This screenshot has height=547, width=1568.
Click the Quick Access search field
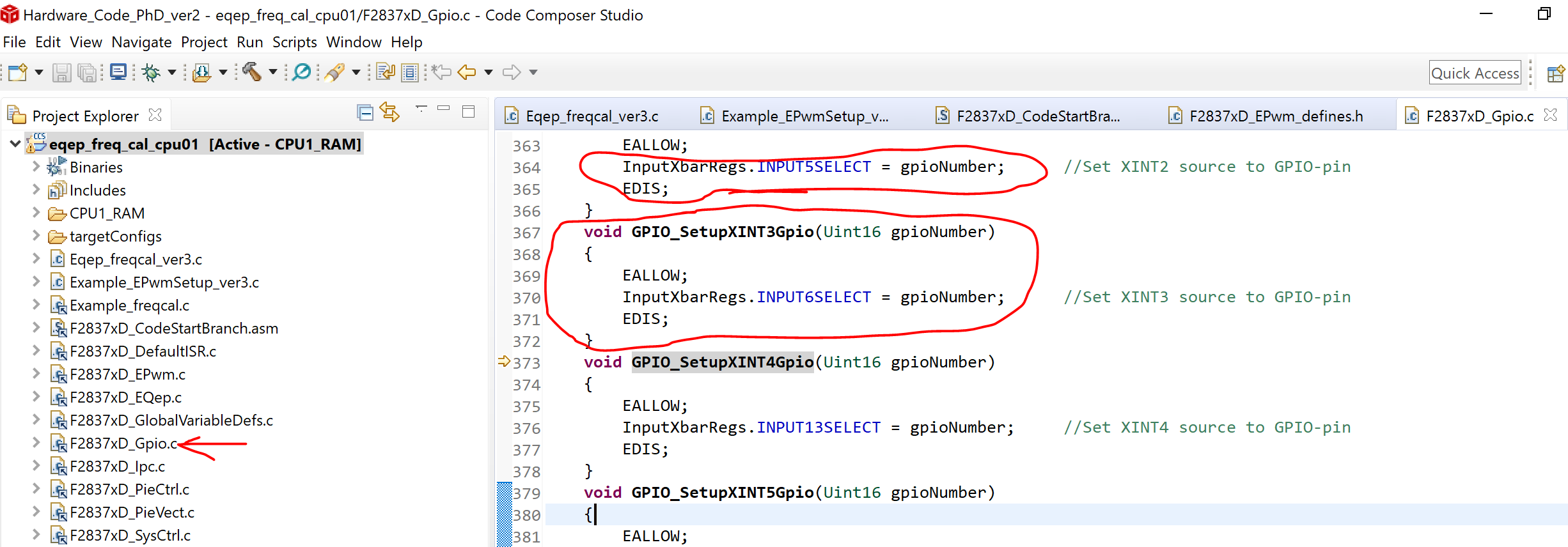[x=1475, y=73]
